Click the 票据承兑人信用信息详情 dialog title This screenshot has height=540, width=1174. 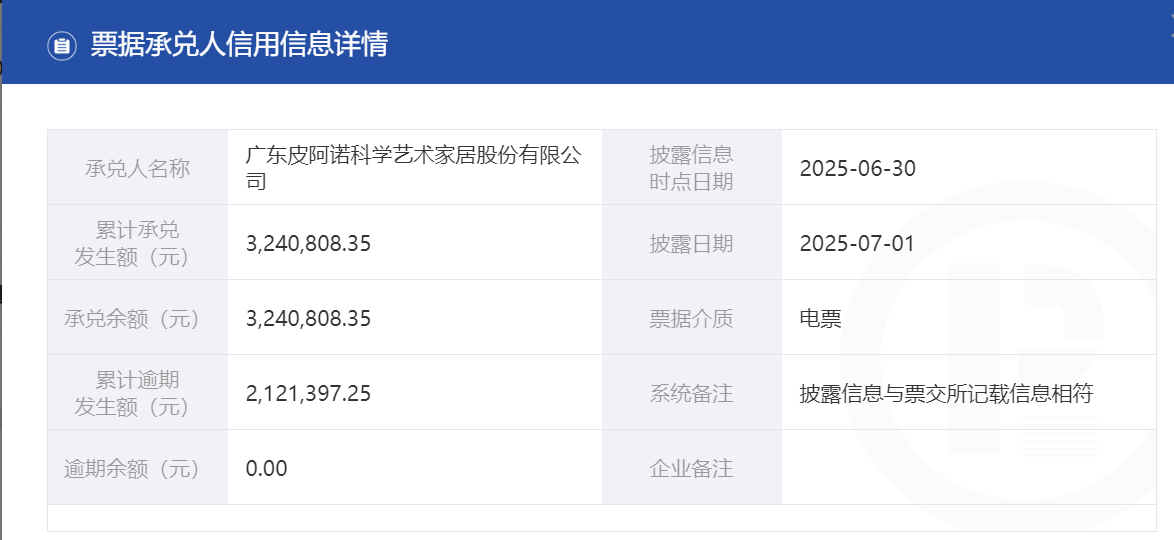[239, 45]
